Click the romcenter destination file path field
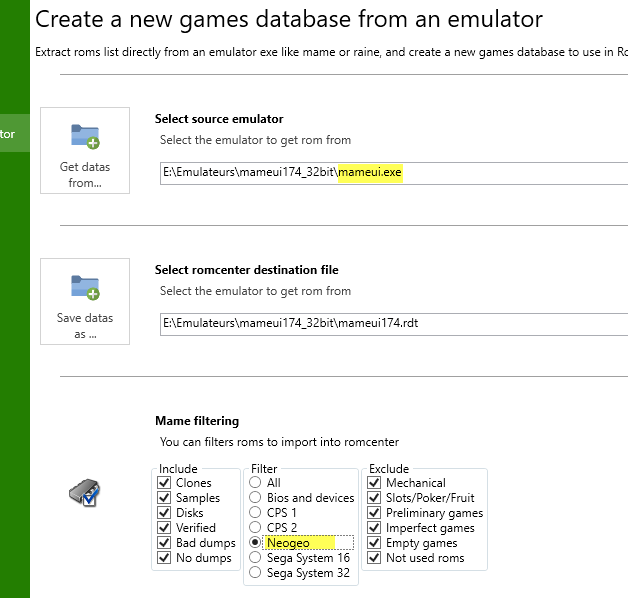 pos(394,324)
